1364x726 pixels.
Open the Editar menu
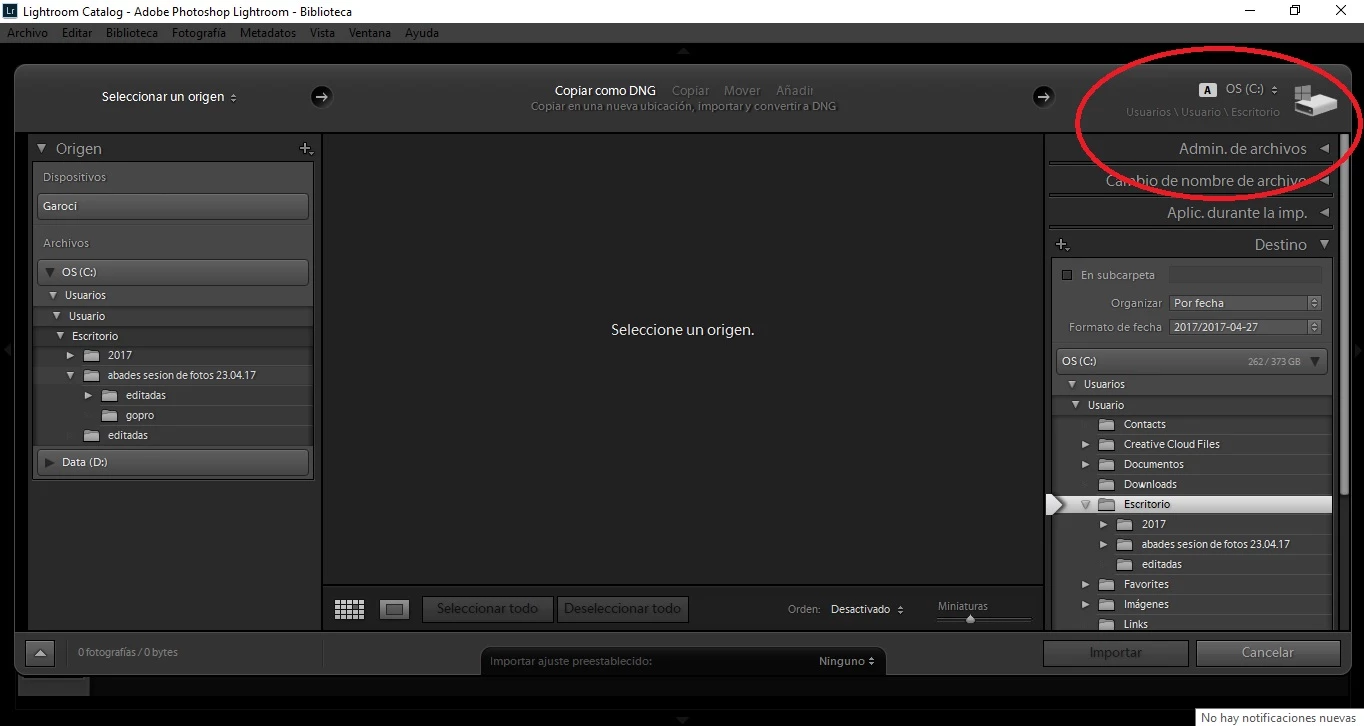tap(77, 33)
